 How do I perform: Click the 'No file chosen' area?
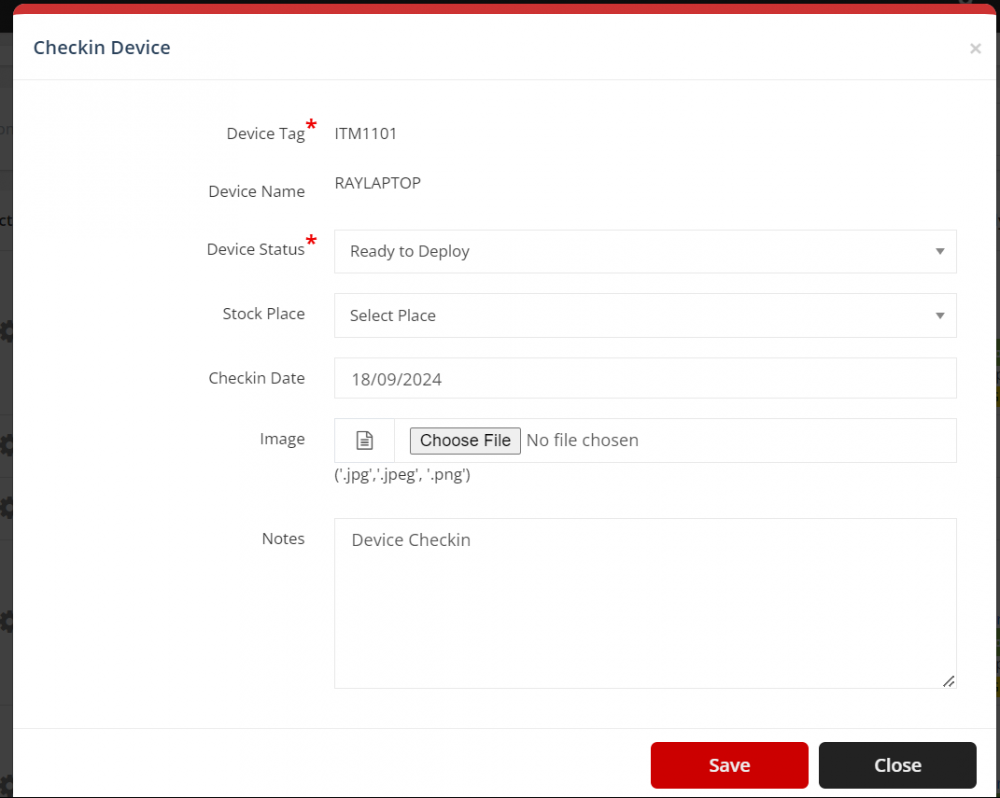[x=583, y=440]
